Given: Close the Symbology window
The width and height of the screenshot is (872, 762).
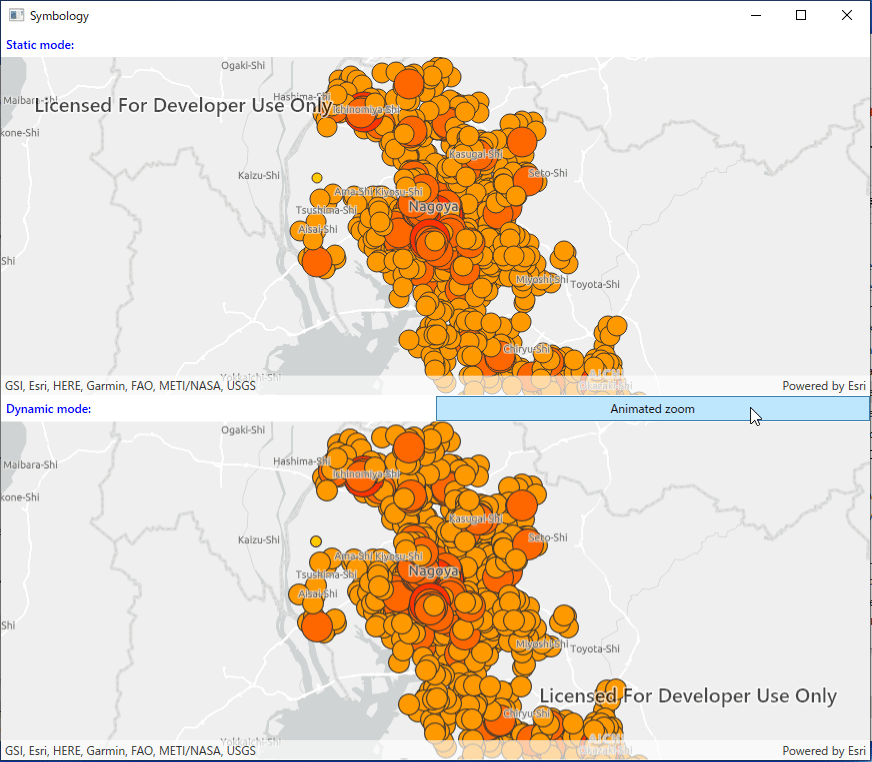Looking at the screenshot, I should [847, 15].
